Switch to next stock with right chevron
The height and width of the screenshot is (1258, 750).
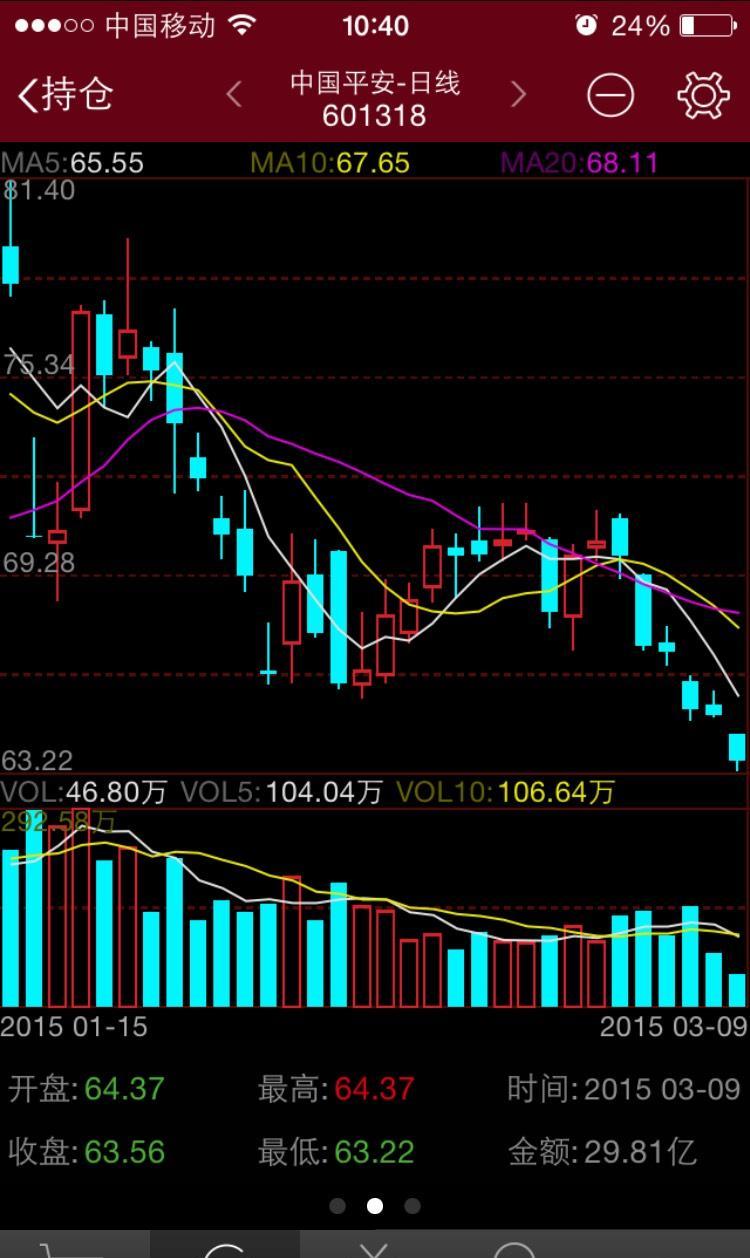point(518,95)
